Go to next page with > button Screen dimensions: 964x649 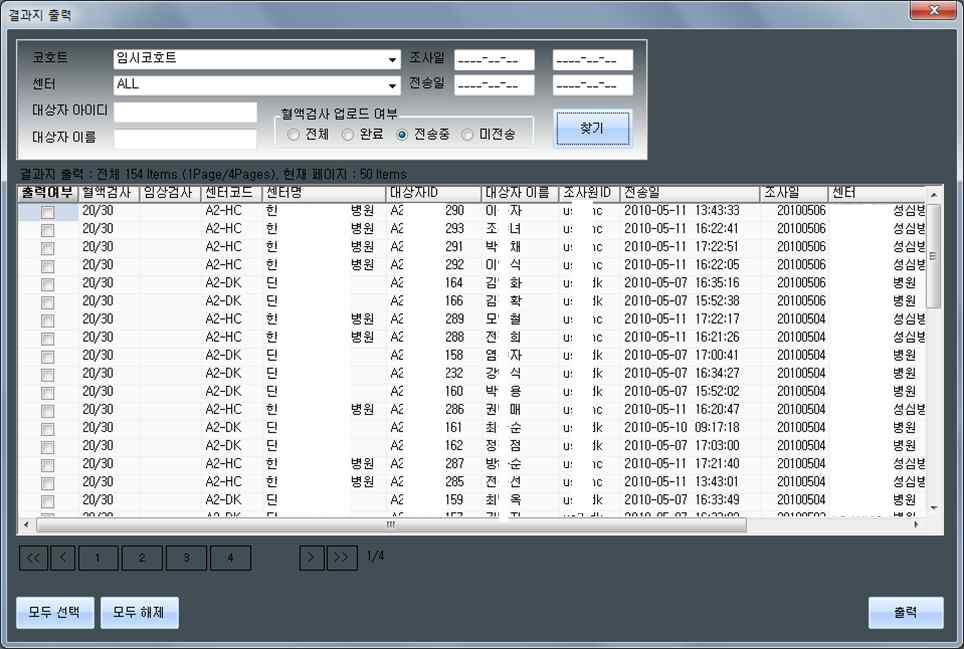(312, 557)
